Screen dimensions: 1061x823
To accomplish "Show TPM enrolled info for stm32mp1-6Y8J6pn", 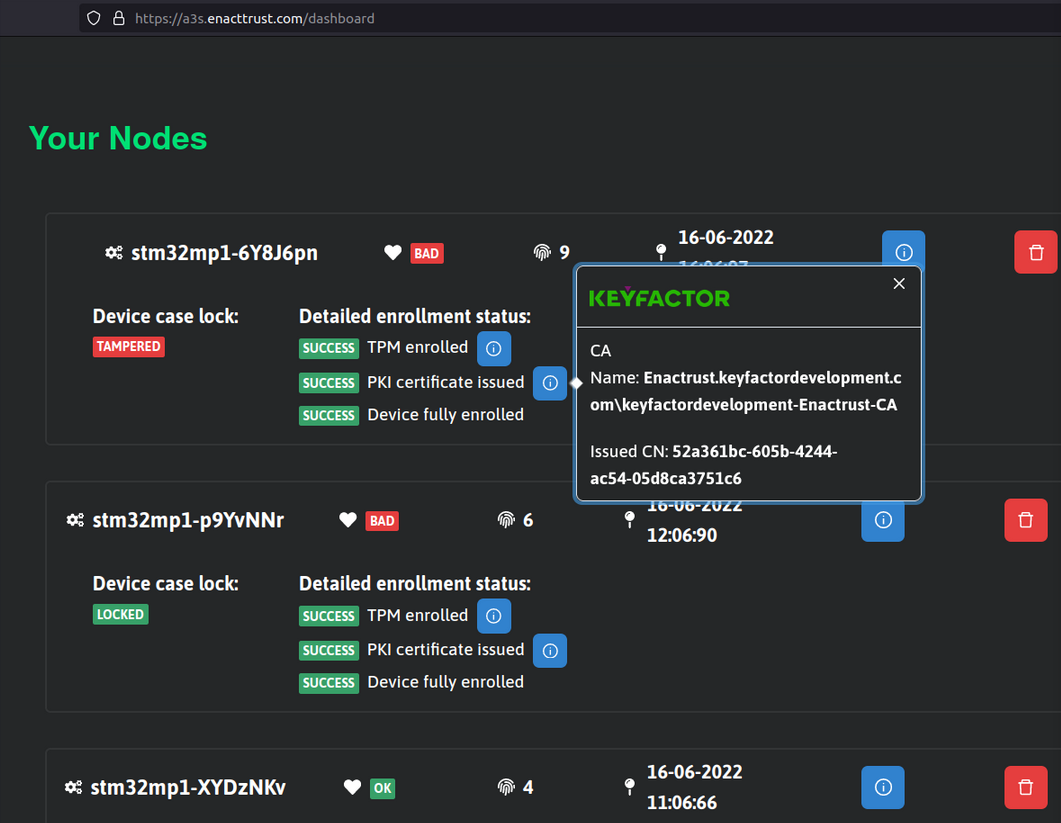I will coord(493,349).
